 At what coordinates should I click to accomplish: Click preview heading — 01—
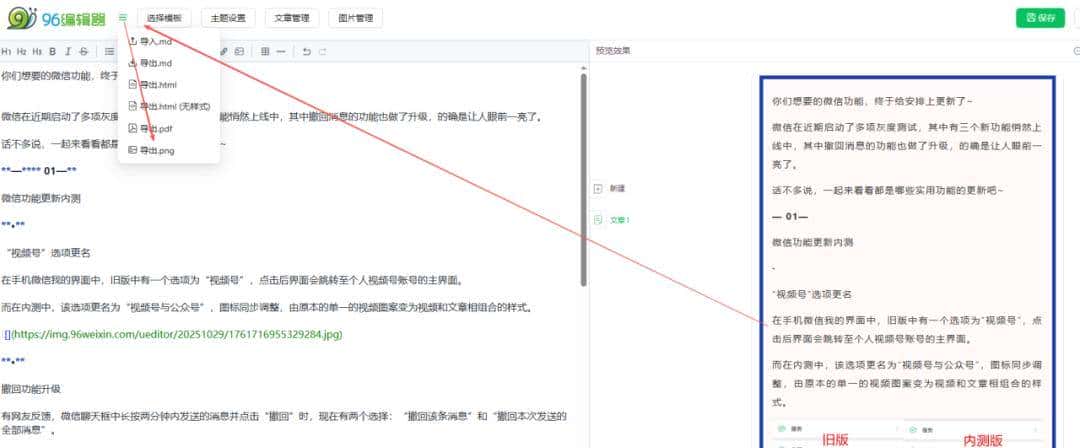(x=790, y=216)
